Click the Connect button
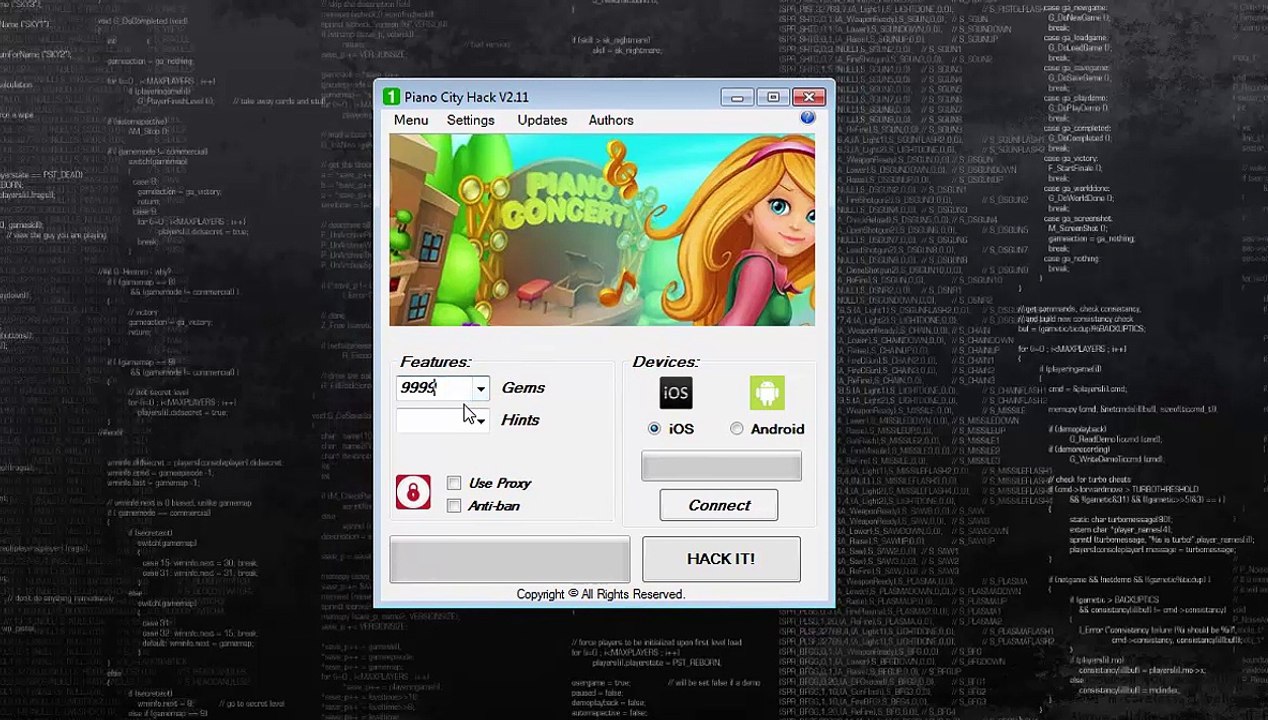Viewport: 1268px width, 720px height. 719,505
